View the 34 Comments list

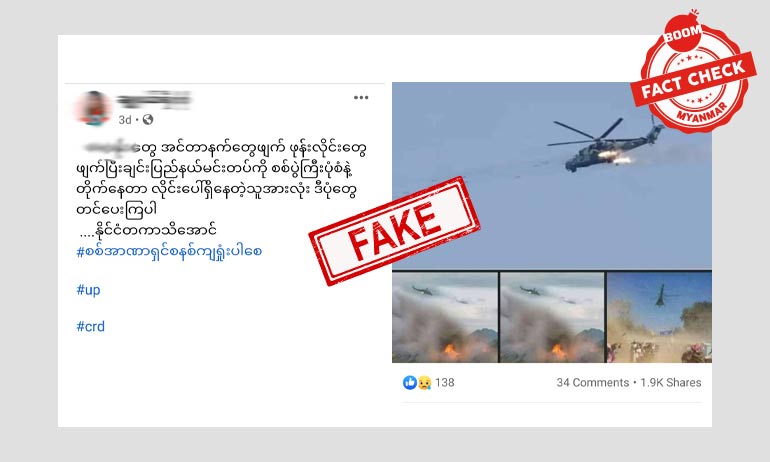pos(593,382)
